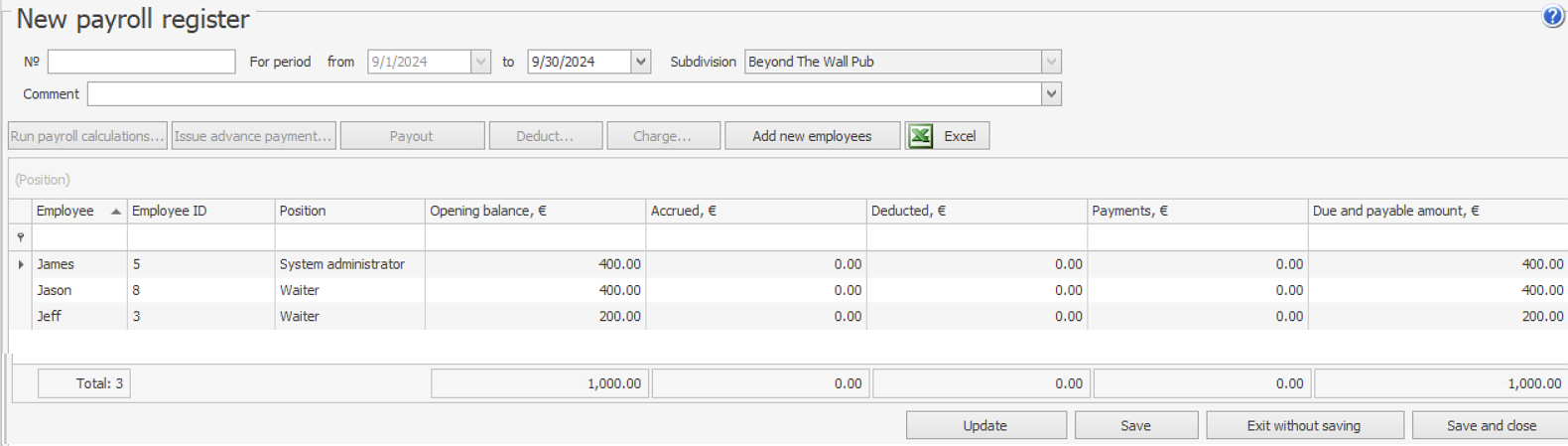
Task: Open the Comment field dropdown arrow
Action: (1051, 94)
